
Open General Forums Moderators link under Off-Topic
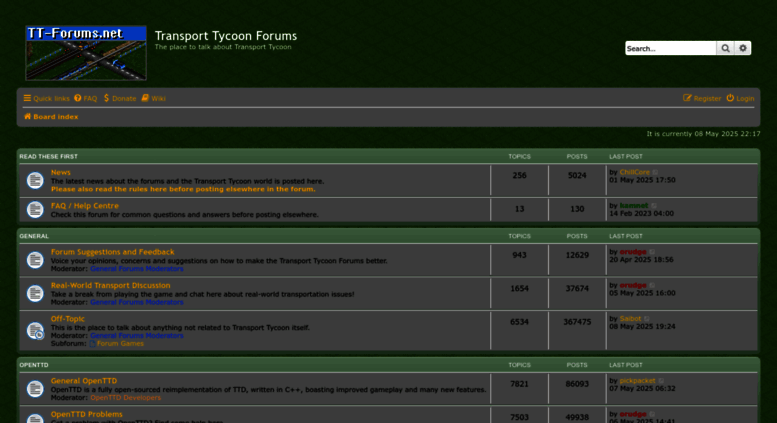coord(137,335)
